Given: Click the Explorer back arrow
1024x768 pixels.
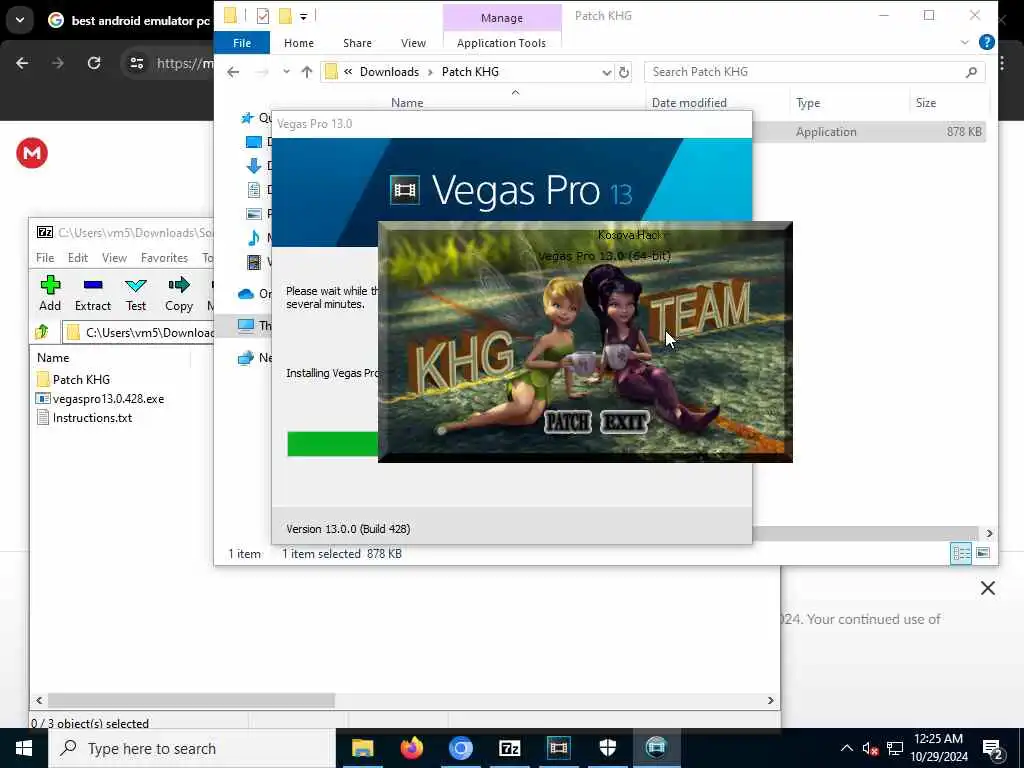Looking at the screenshot, I should [233, 72].
